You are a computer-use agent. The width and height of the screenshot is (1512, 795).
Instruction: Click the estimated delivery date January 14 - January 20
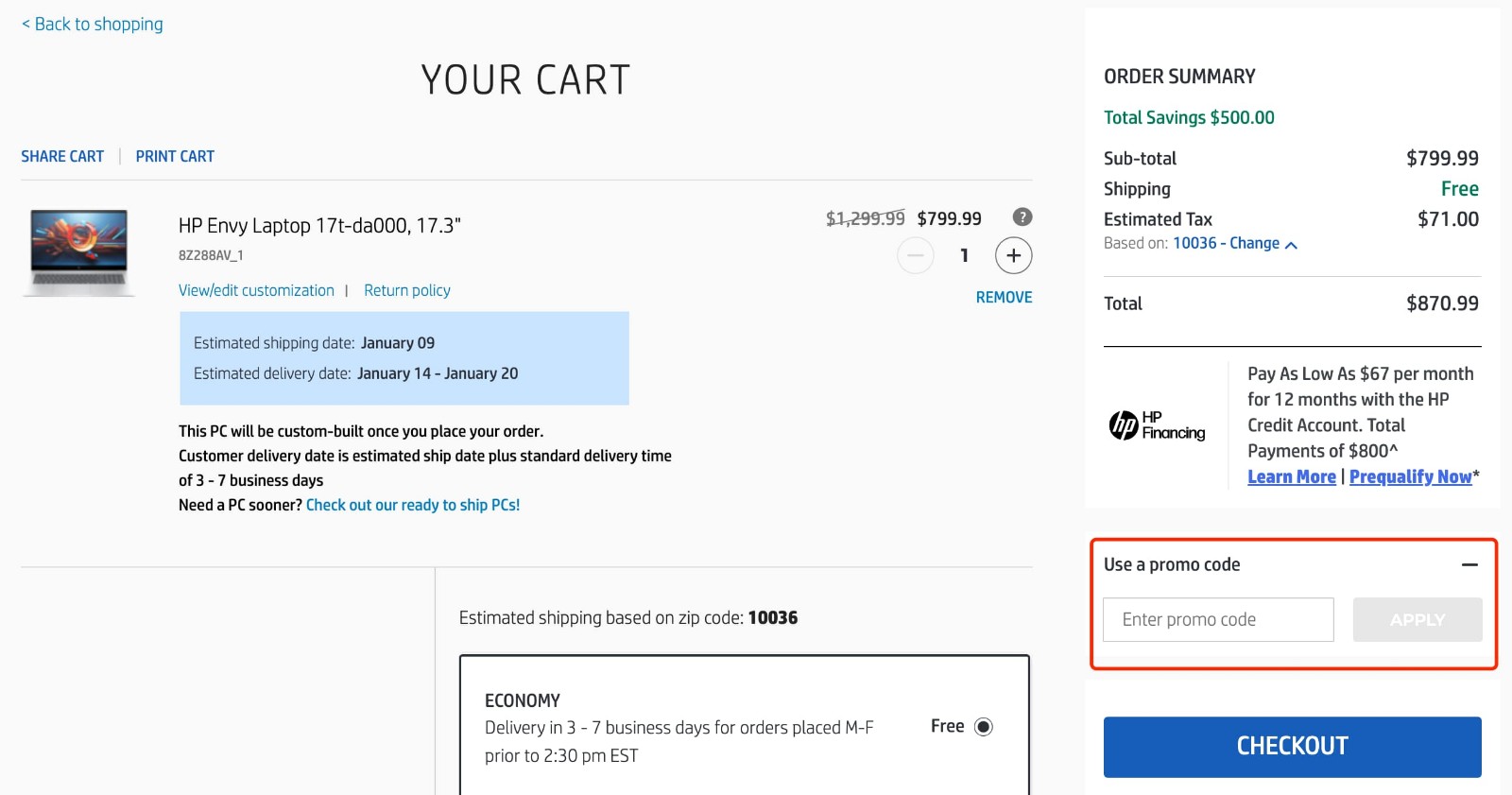point(438,373)
